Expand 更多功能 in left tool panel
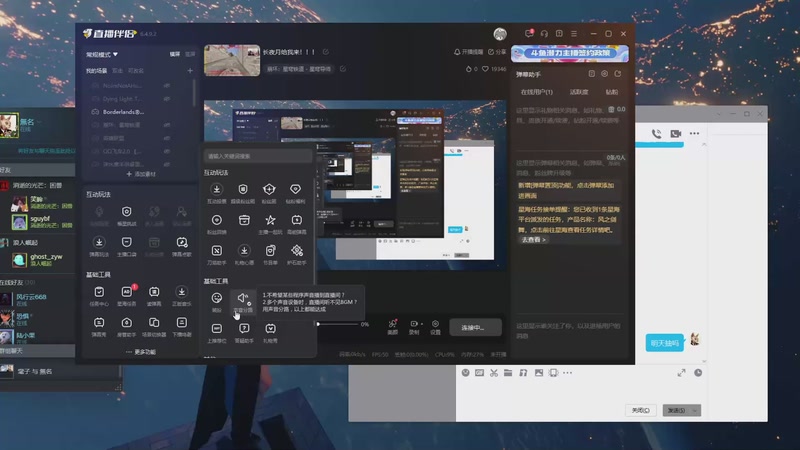The height and width of the screenshot is (450, 800). [141, 352]
